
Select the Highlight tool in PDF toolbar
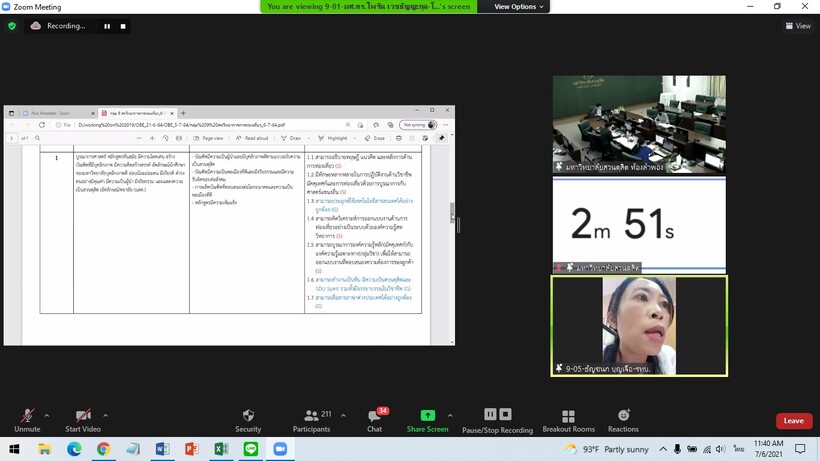335,138
